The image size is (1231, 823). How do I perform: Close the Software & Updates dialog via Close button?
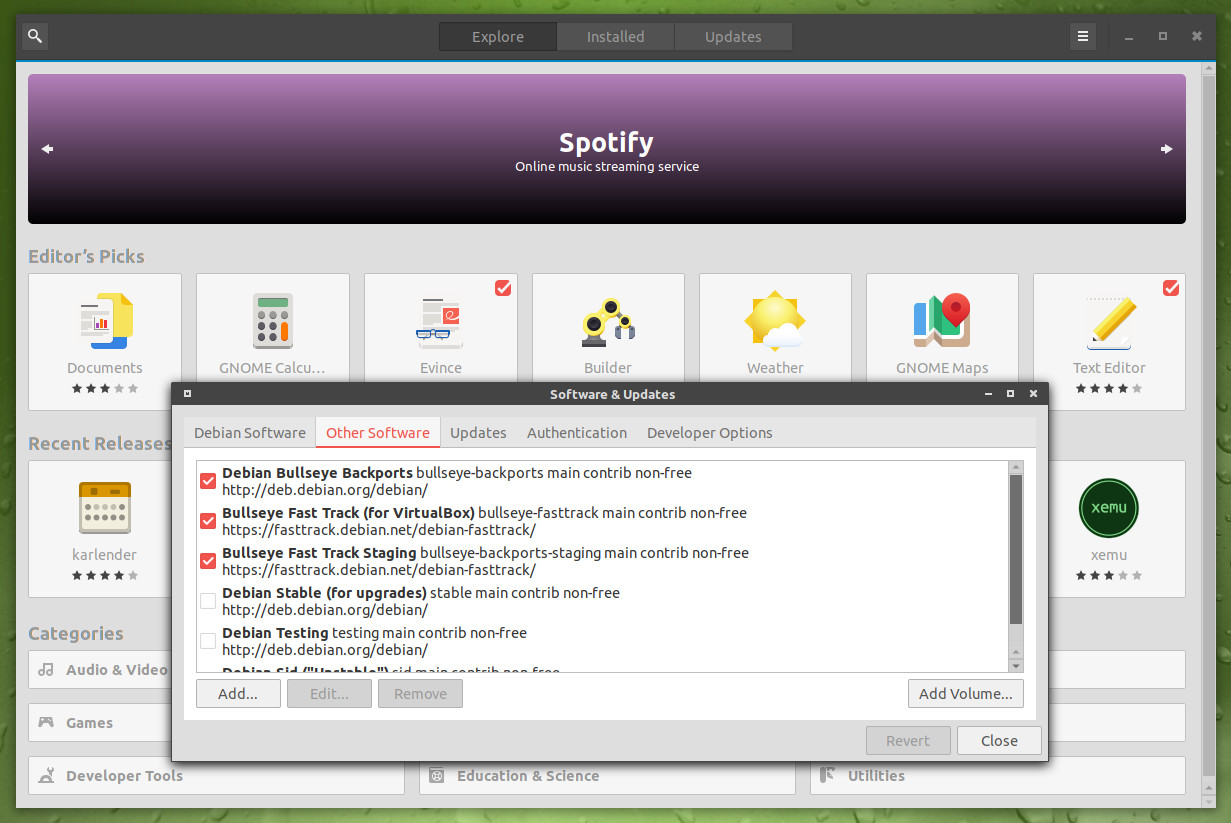coord(999,741)
